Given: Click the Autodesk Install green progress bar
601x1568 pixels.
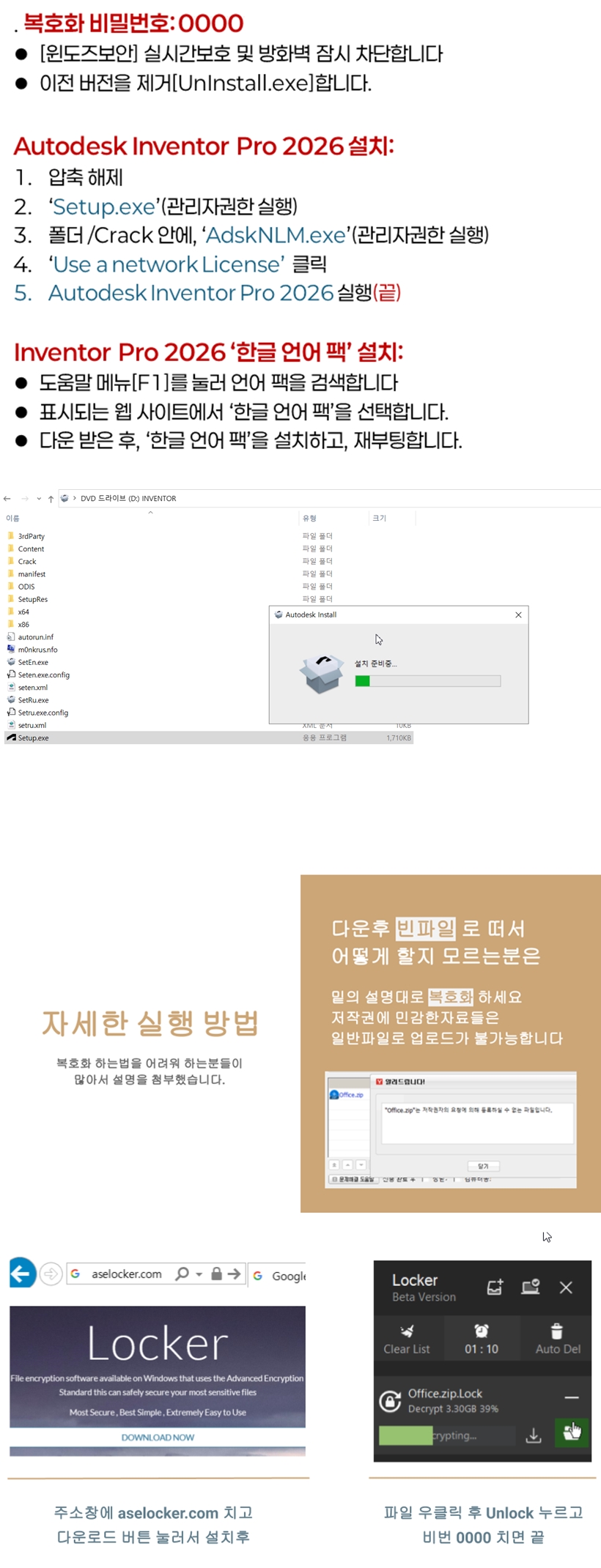Looking at the screenshot, I should (x=428, y=681).
